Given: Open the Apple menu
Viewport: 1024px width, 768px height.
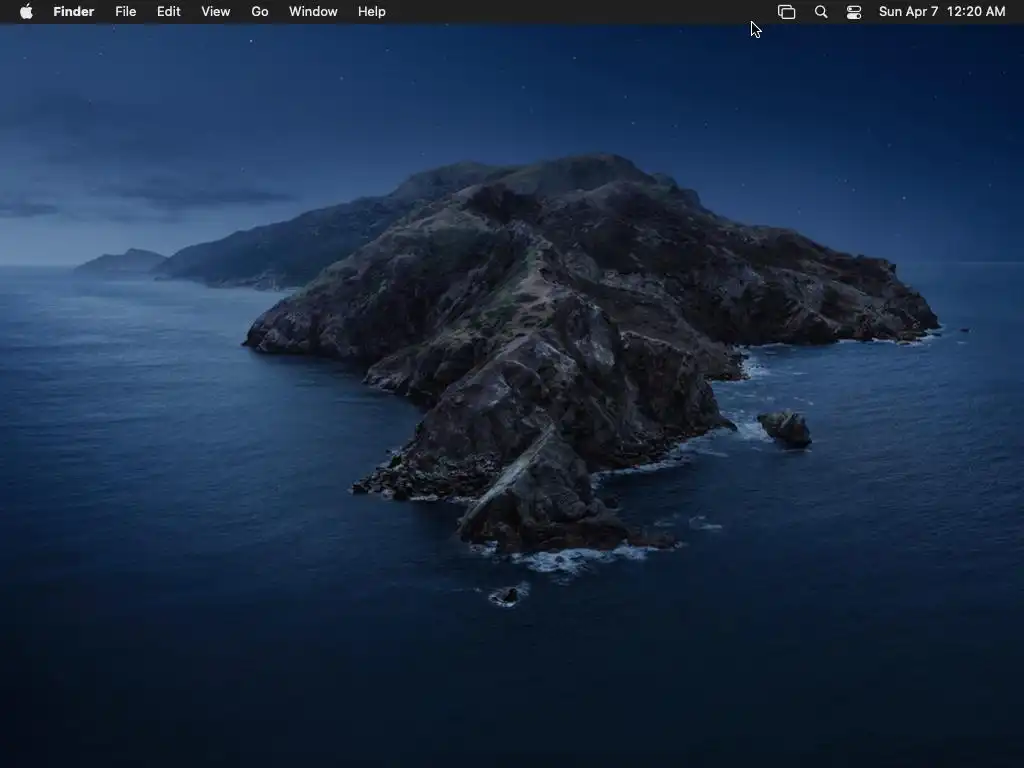Looking at the screenshot, I should point(26,12).
